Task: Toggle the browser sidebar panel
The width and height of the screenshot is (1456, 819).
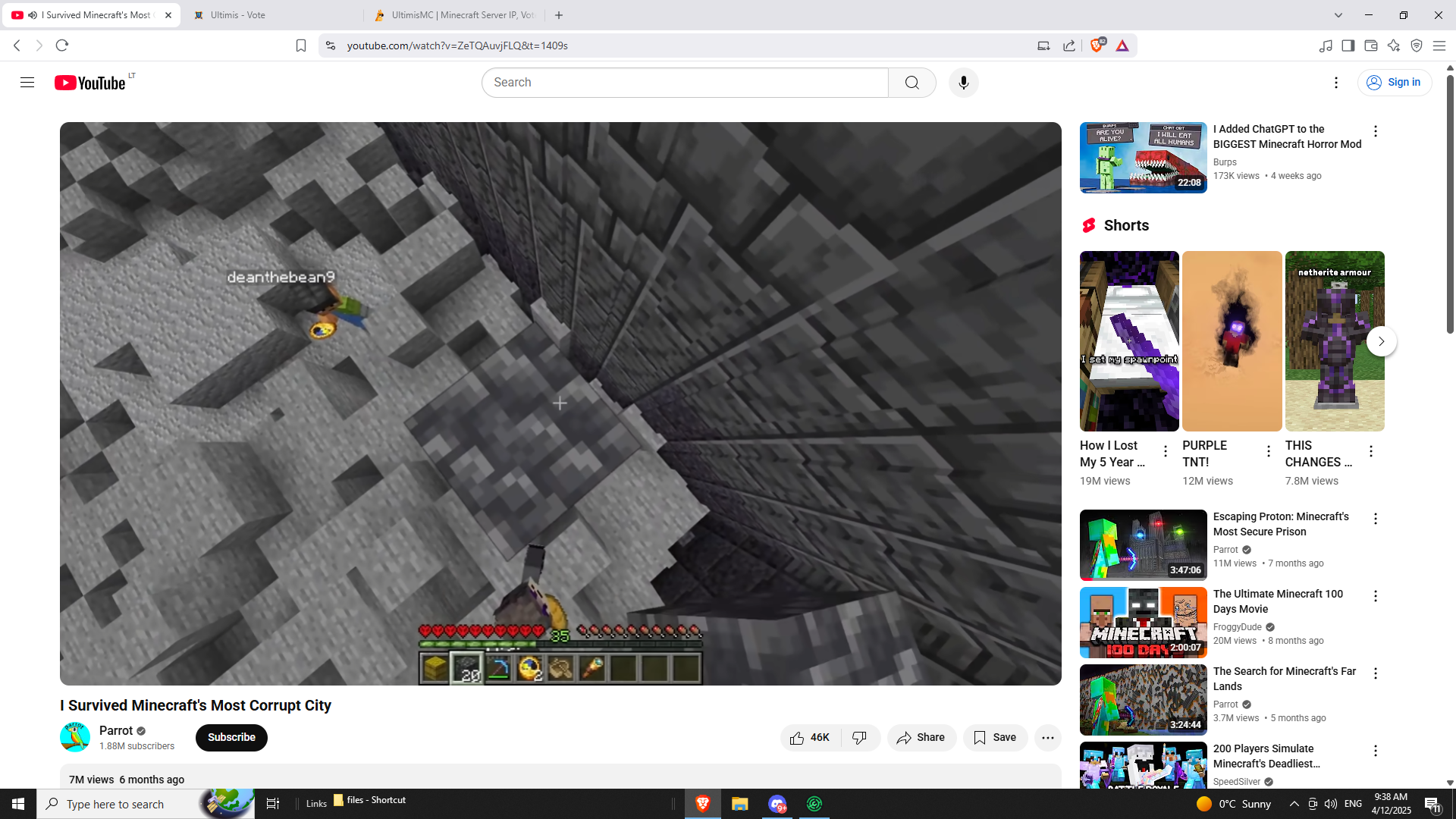Action: pos(1348,45)
